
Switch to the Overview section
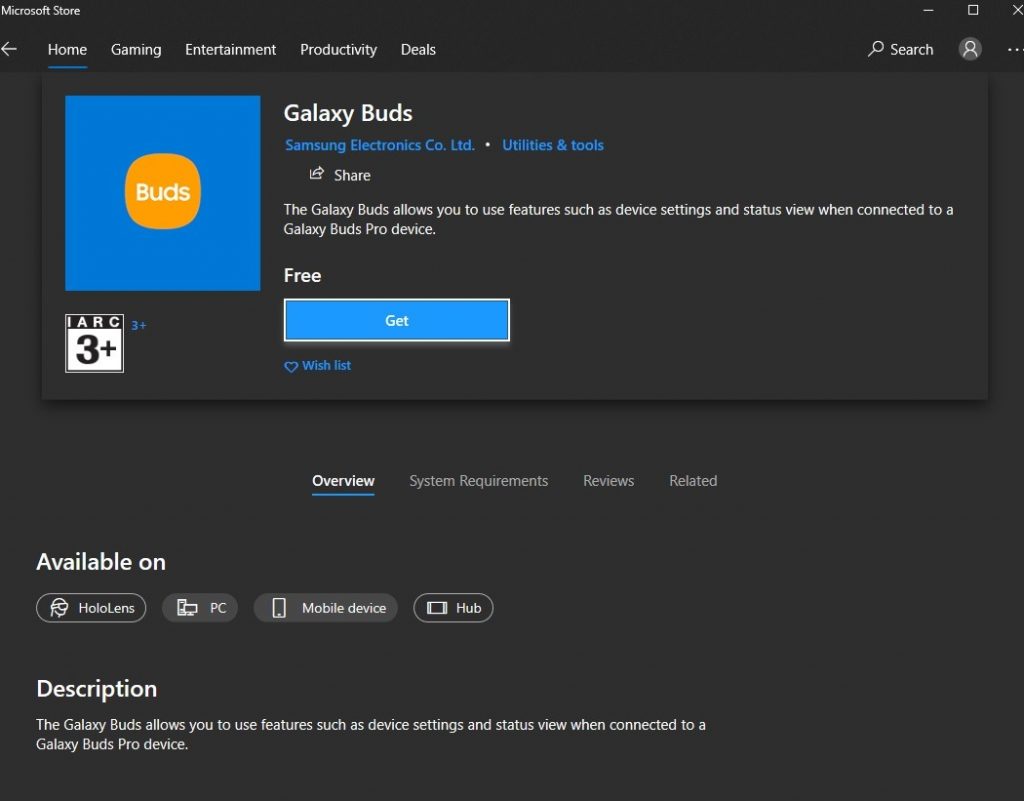(x=344, y=481)
